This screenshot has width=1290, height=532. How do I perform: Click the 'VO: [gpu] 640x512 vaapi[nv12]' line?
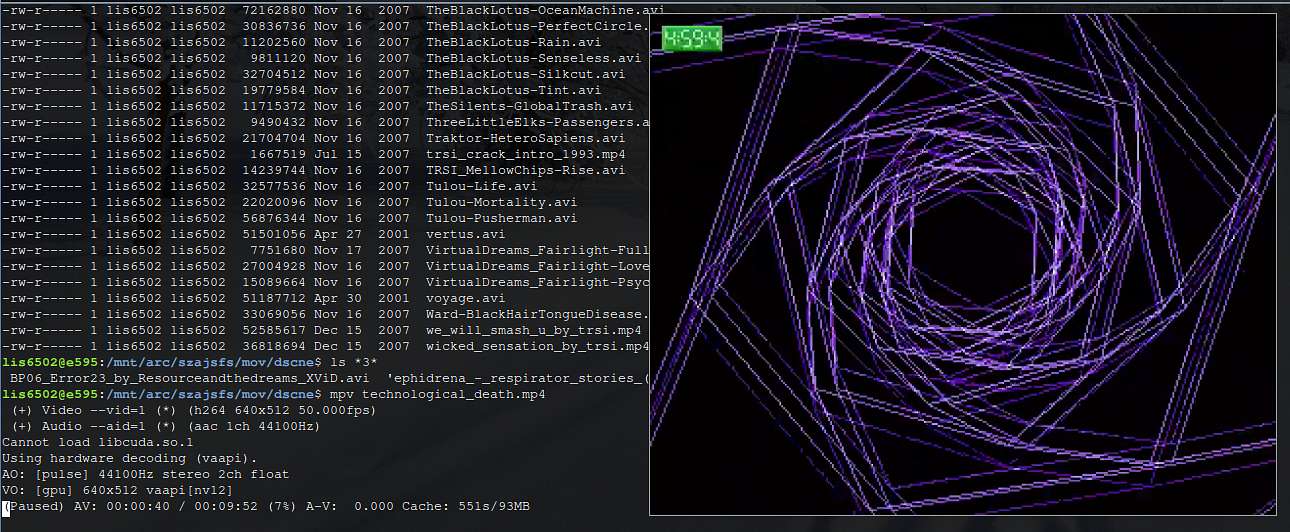tap(118, 490)
